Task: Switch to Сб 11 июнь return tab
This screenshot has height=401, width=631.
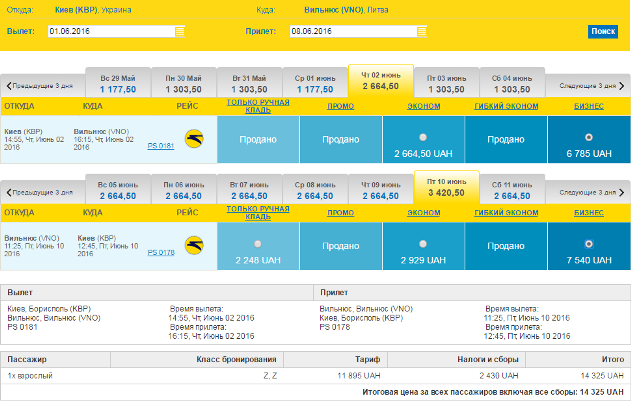Action: [x=511, y=190]
